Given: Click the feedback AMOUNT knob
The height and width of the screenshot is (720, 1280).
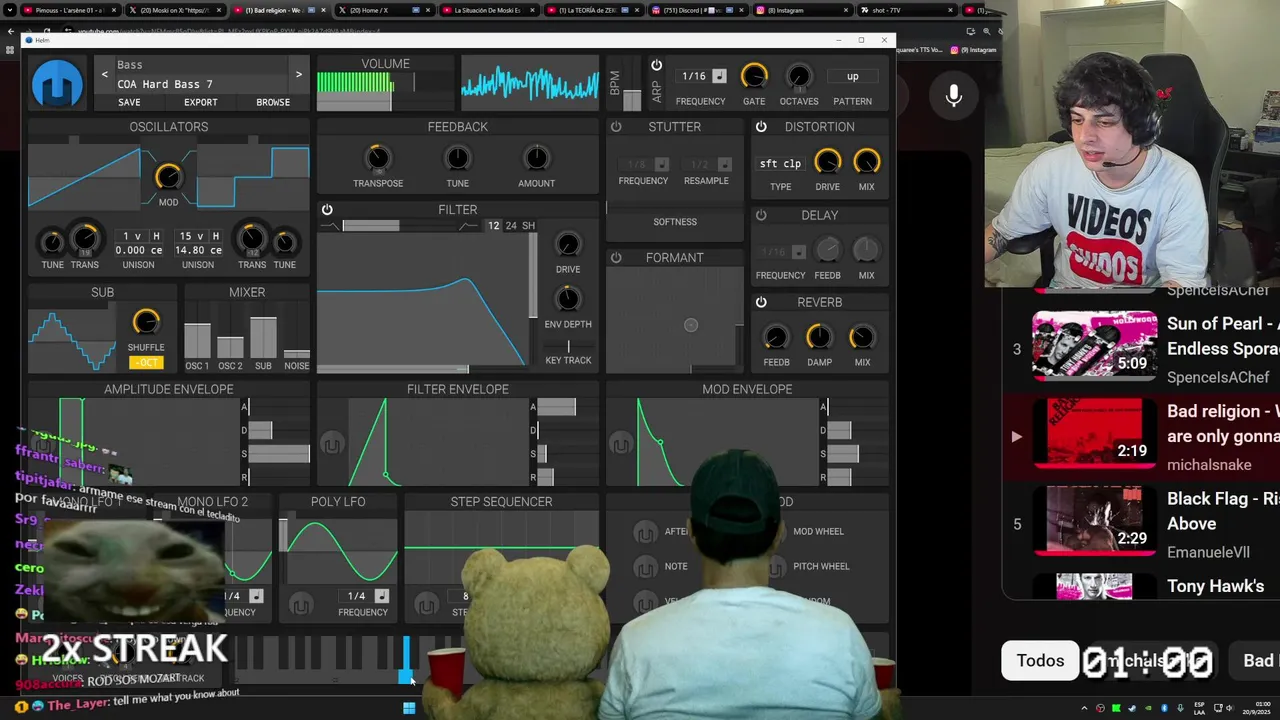Looking at the screenshot, I should (x=536, y=158).
